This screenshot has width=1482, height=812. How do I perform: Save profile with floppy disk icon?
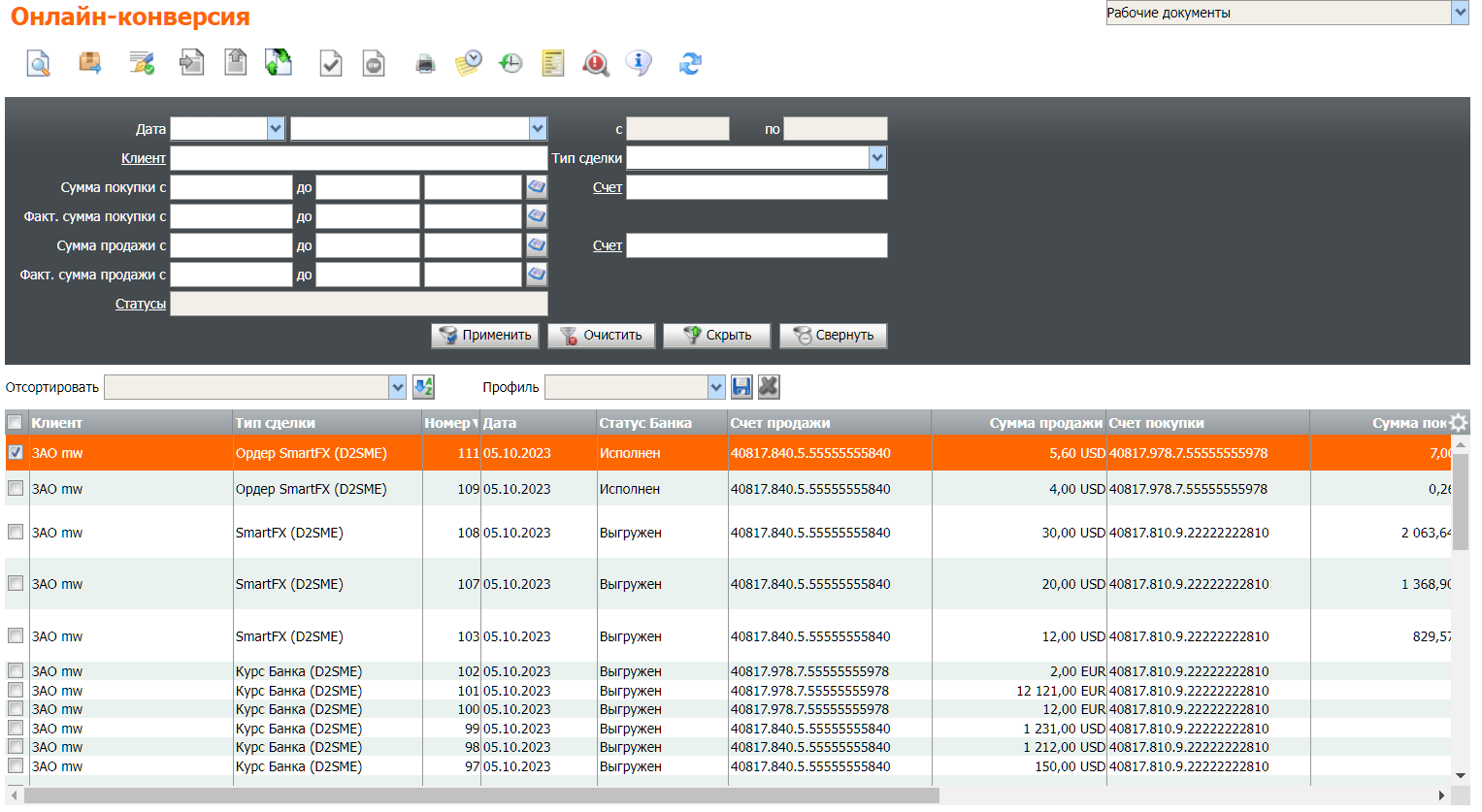(741, 387)
